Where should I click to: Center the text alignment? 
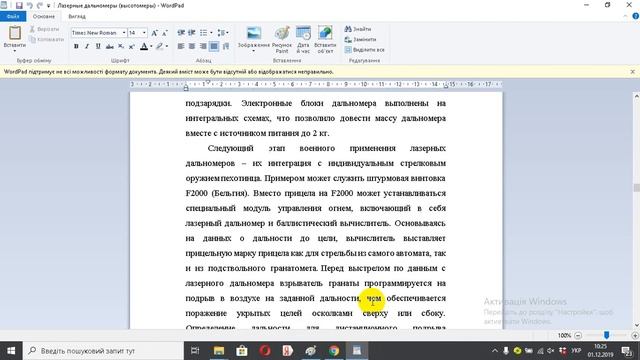tap(192, 47)
